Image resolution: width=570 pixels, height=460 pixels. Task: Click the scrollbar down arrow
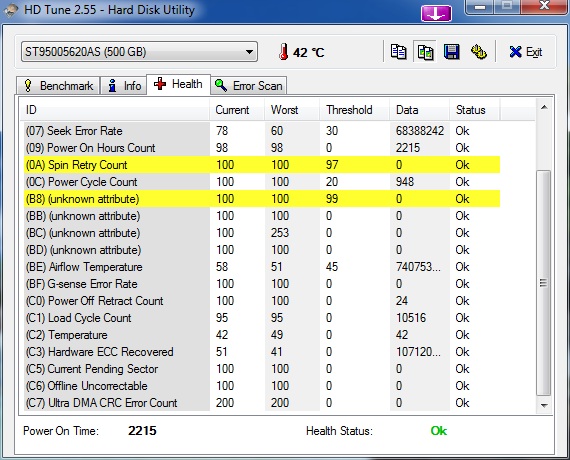coord(544,405)
